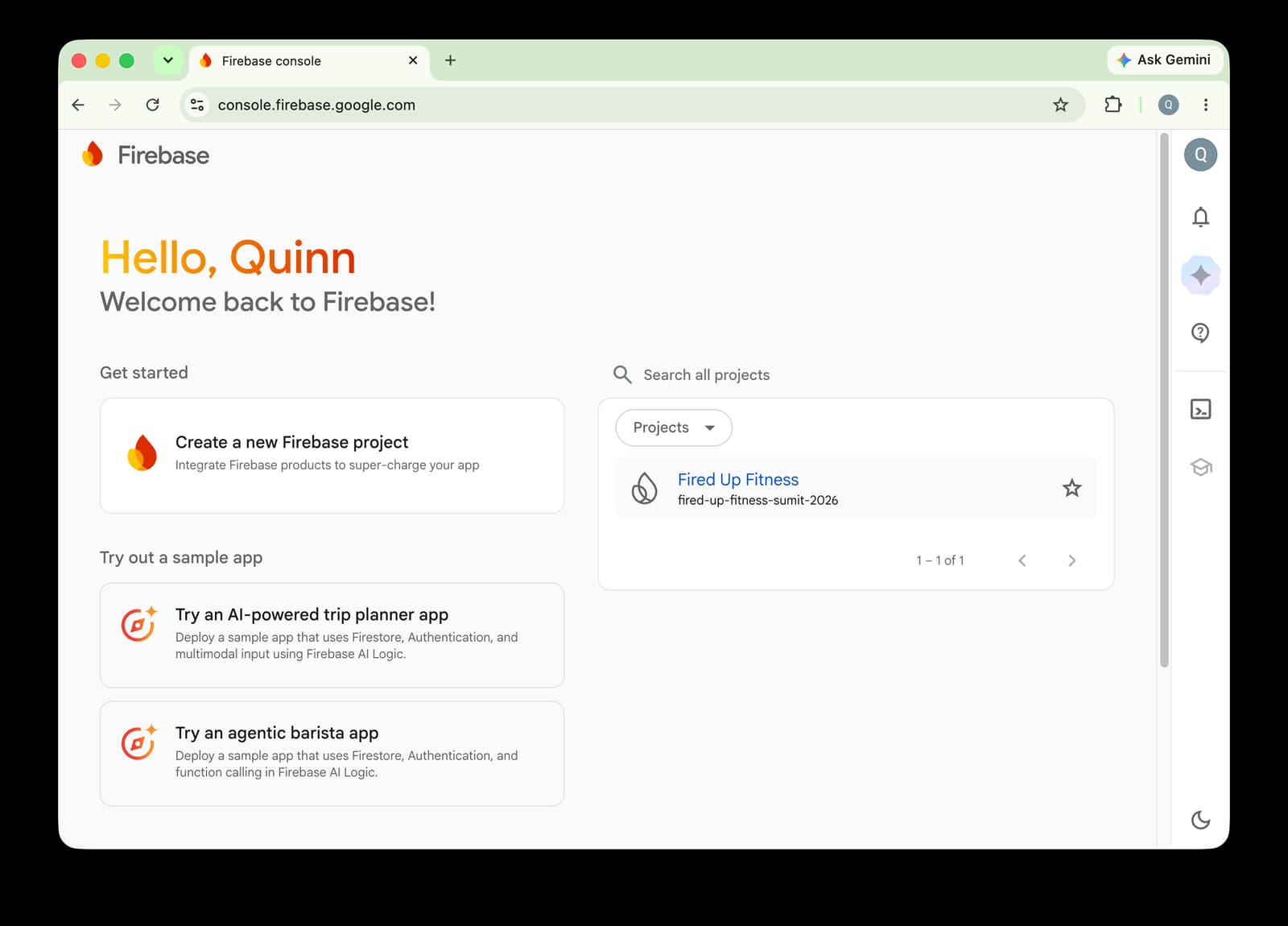Click the Search all projects field

point(863,374)
